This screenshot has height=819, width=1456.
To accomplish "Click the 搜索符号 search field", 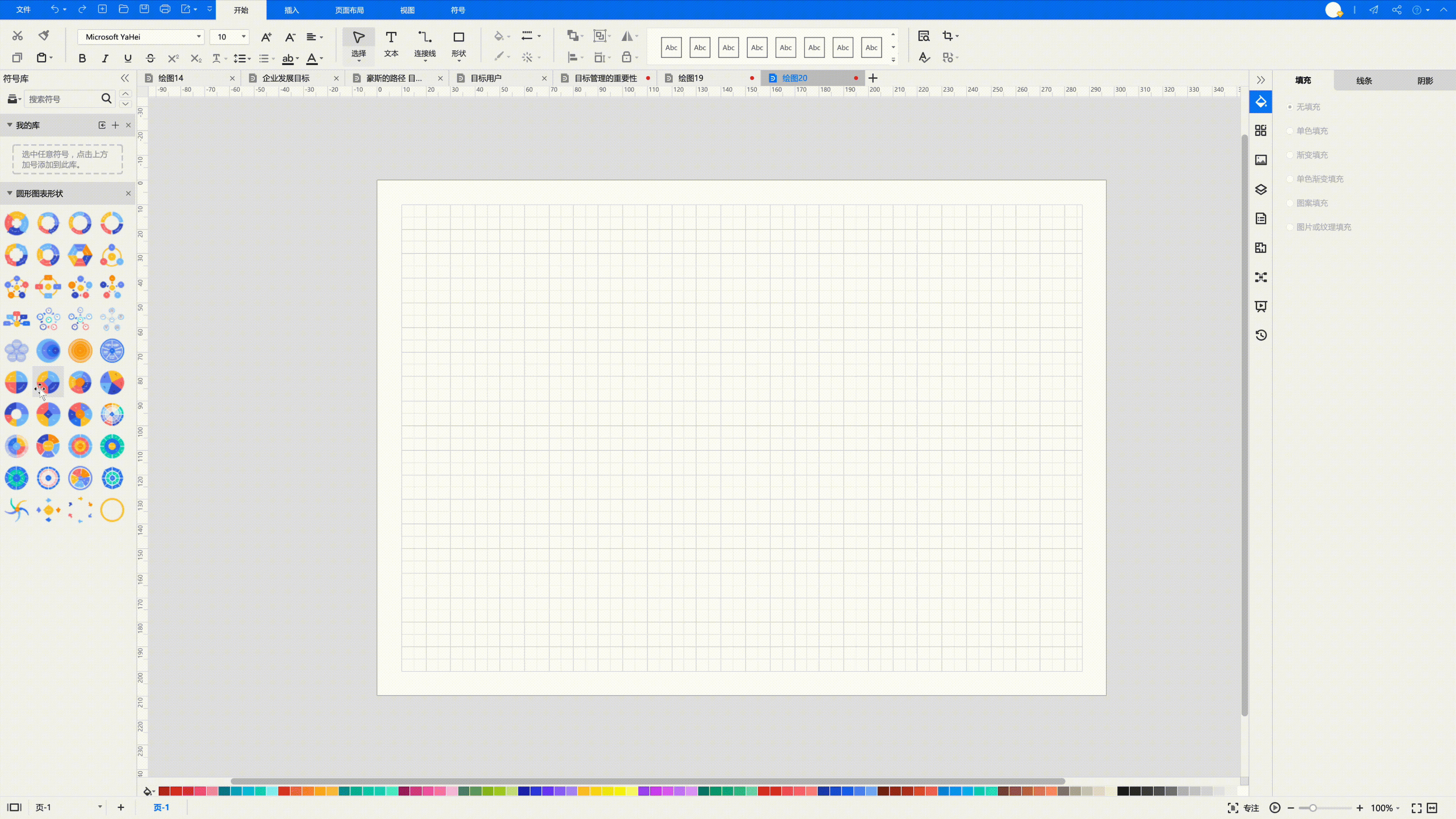I will [62, 99].
